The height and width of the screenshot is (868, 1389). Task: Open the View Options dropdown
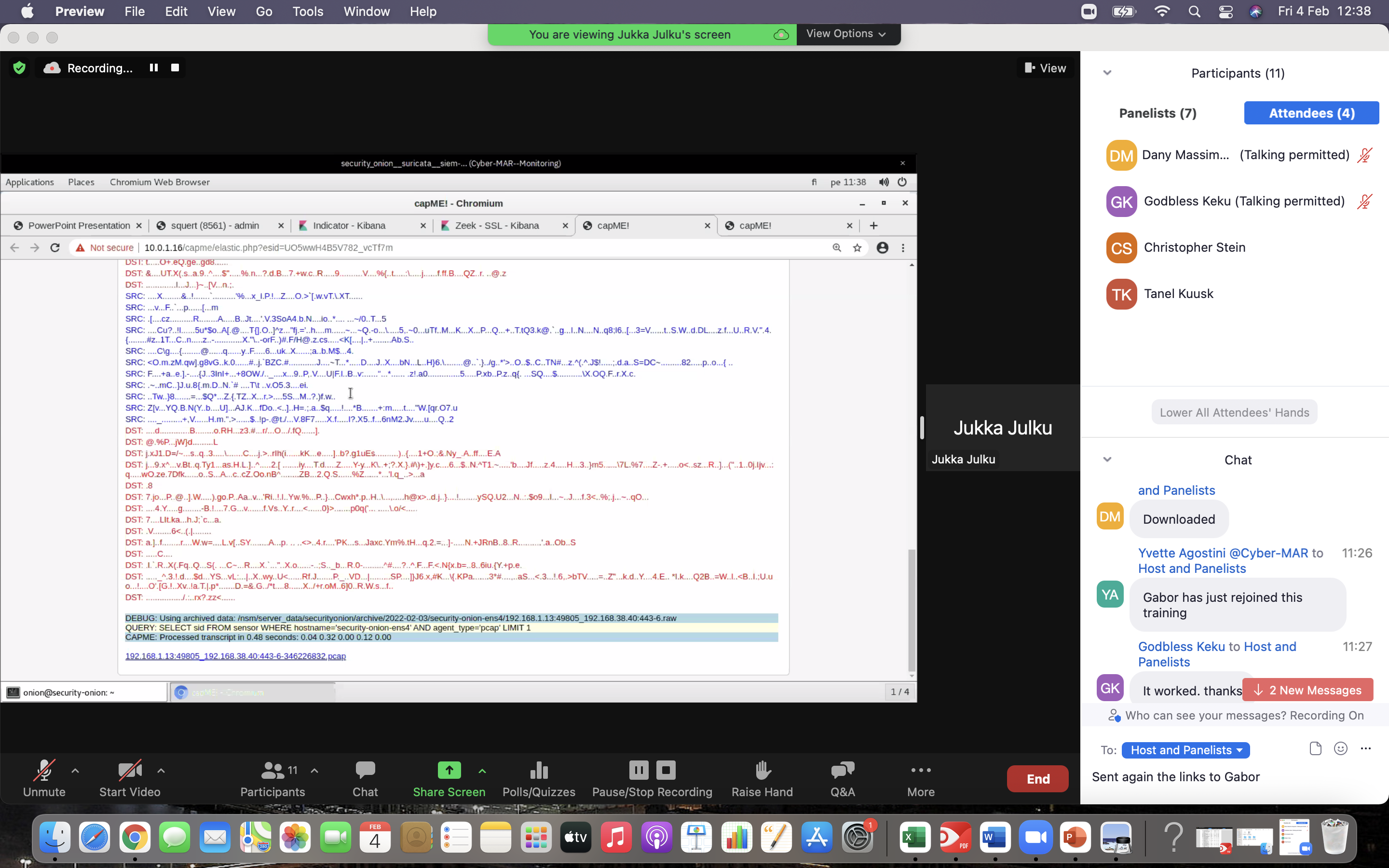click(x=846, y=34)
